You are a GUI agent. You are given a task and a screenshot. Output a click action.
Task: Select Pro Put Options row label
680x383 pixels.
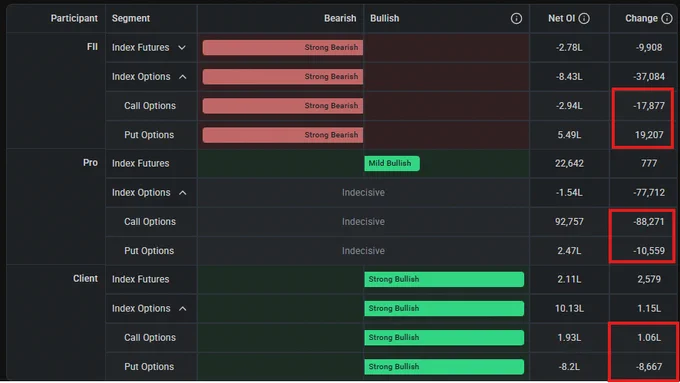[149, 251]
